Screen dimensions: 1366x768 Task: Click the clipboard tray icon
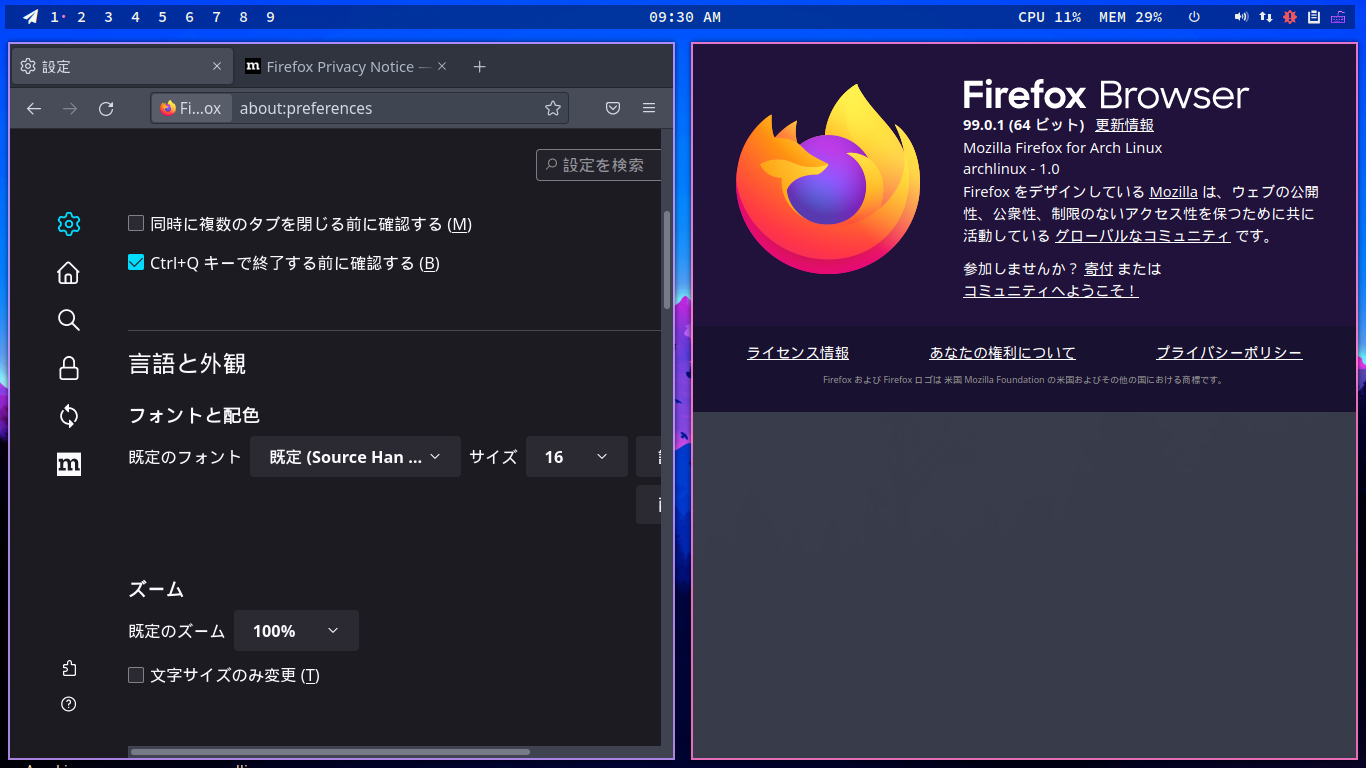click(1314, 17)
